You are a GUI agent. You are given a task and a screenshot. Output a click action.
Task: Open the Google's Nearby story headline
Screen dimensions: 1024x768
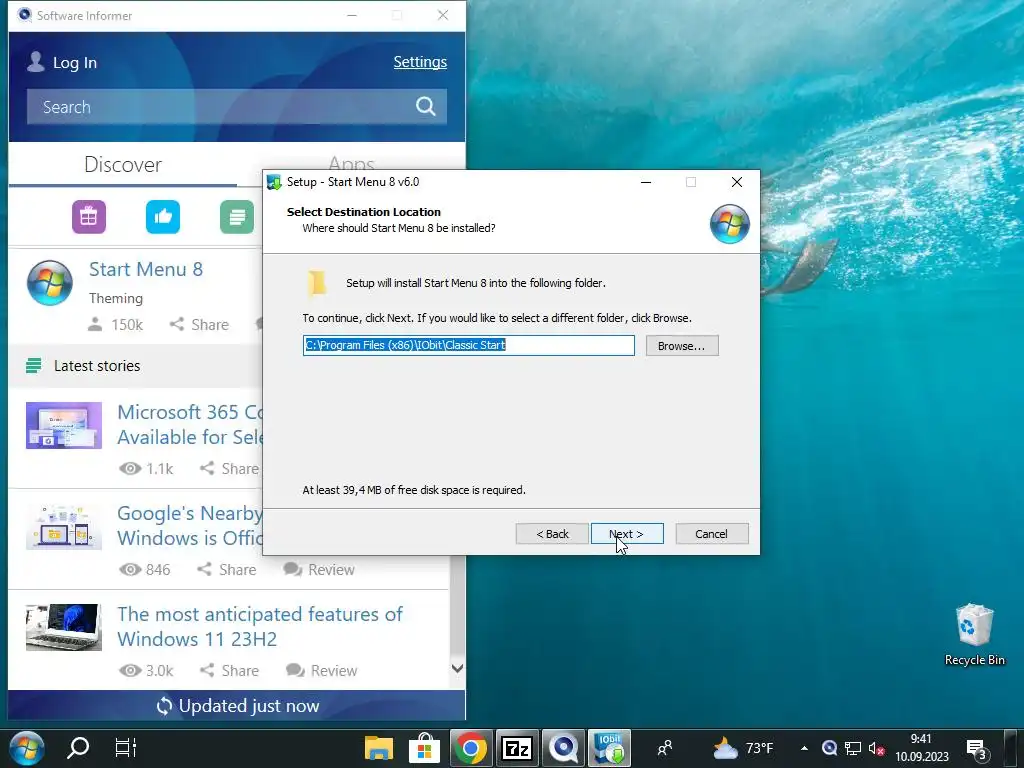(189, 526)
